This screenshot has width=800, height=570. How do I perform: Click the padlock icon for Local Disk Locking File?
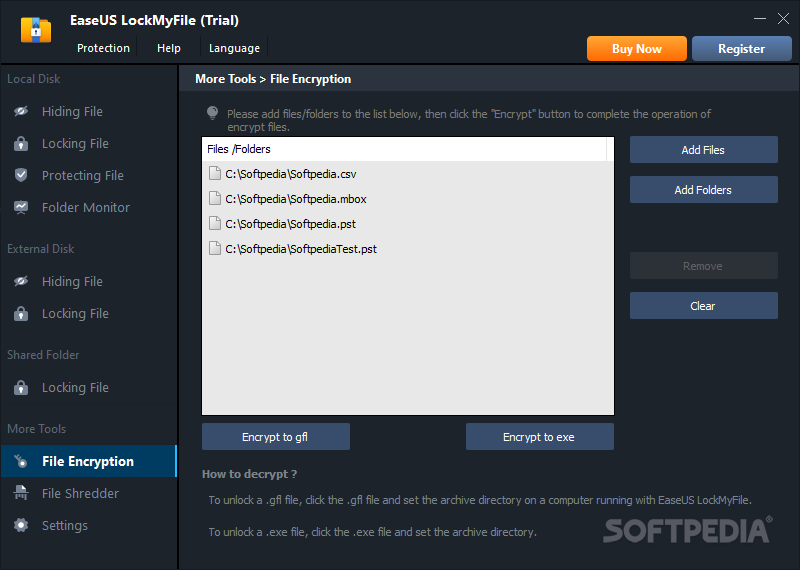(x=21, y=143)
